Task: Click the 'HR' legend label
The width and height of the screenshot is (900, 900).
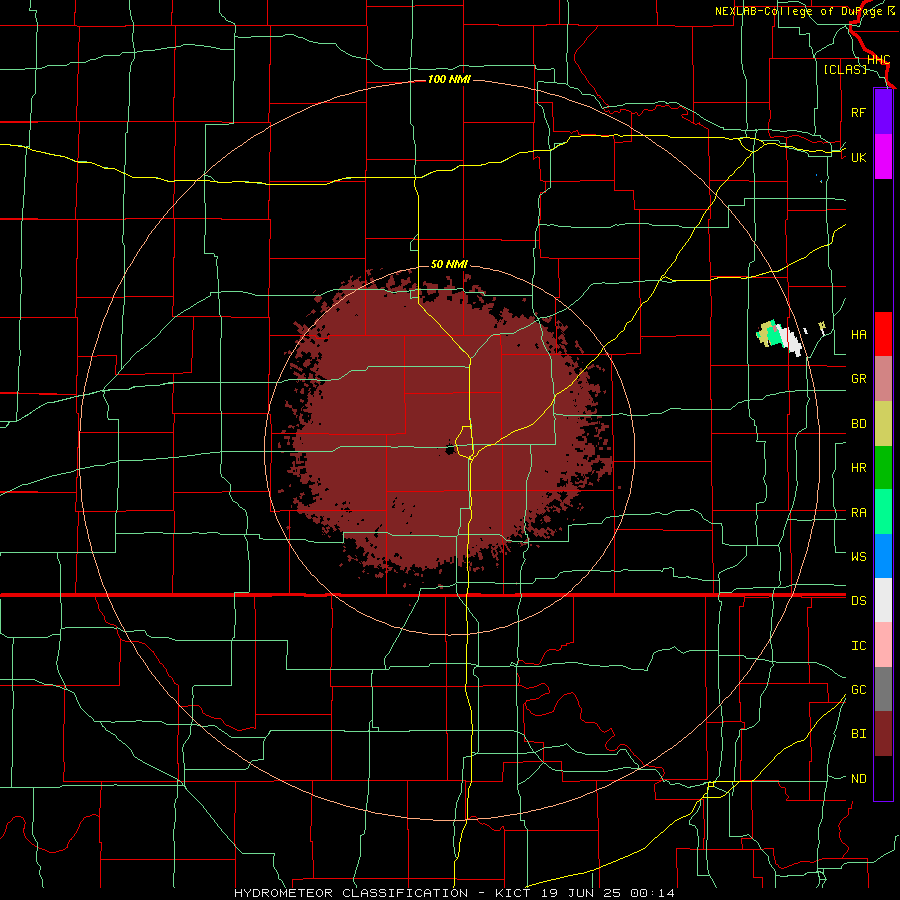Action: point(858,468)
